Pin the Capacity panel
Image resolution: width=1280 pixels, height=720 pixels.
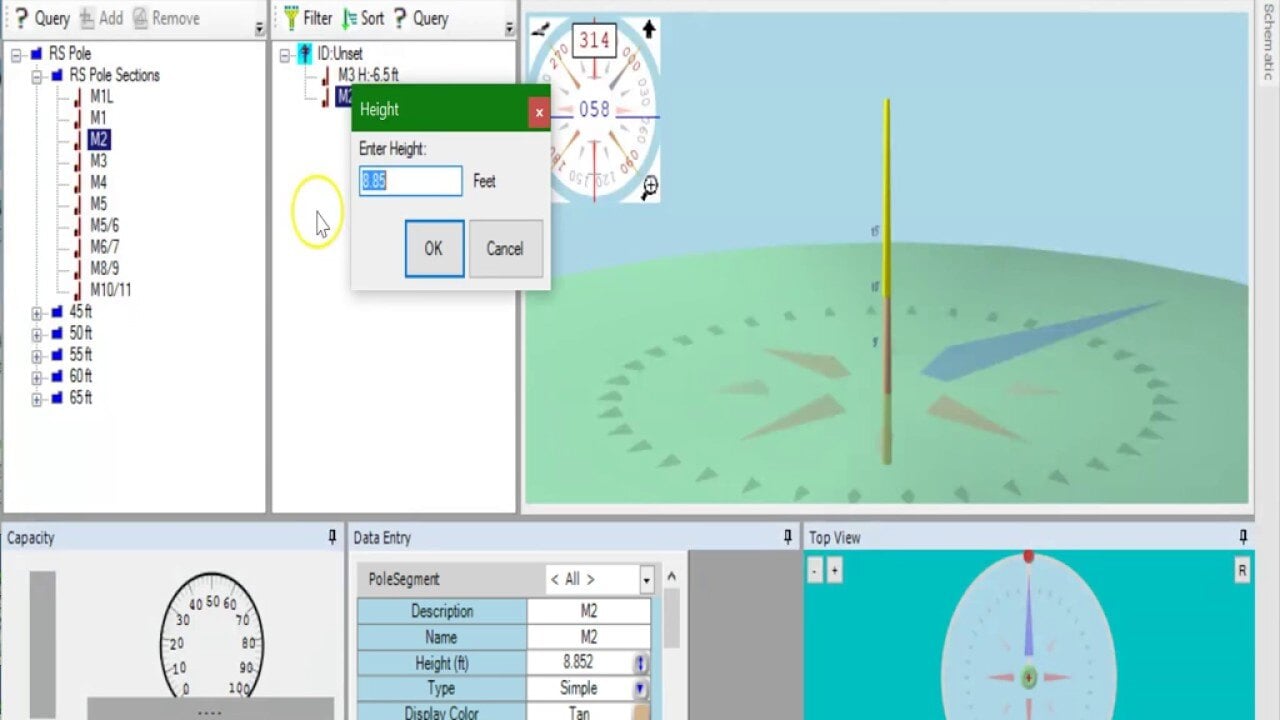click(x=332, y=537)
